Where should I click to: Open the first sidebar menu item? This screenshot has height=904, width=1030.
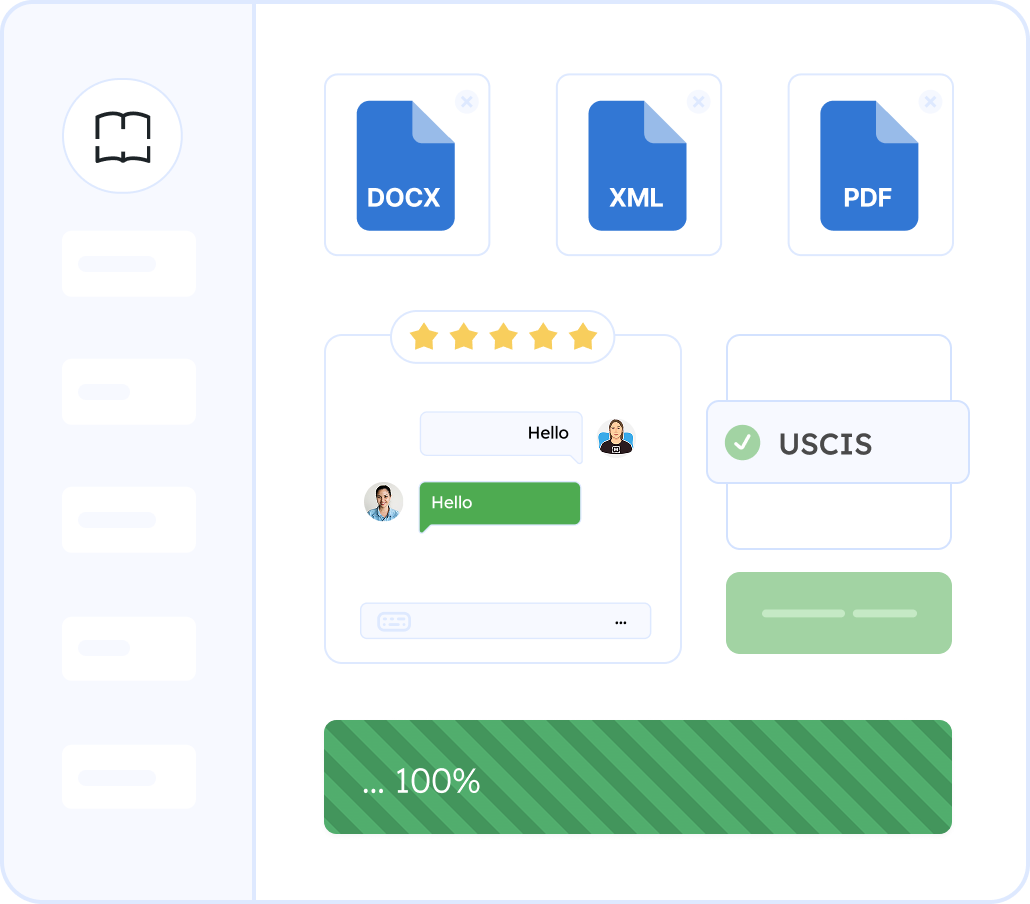[128, 264]
